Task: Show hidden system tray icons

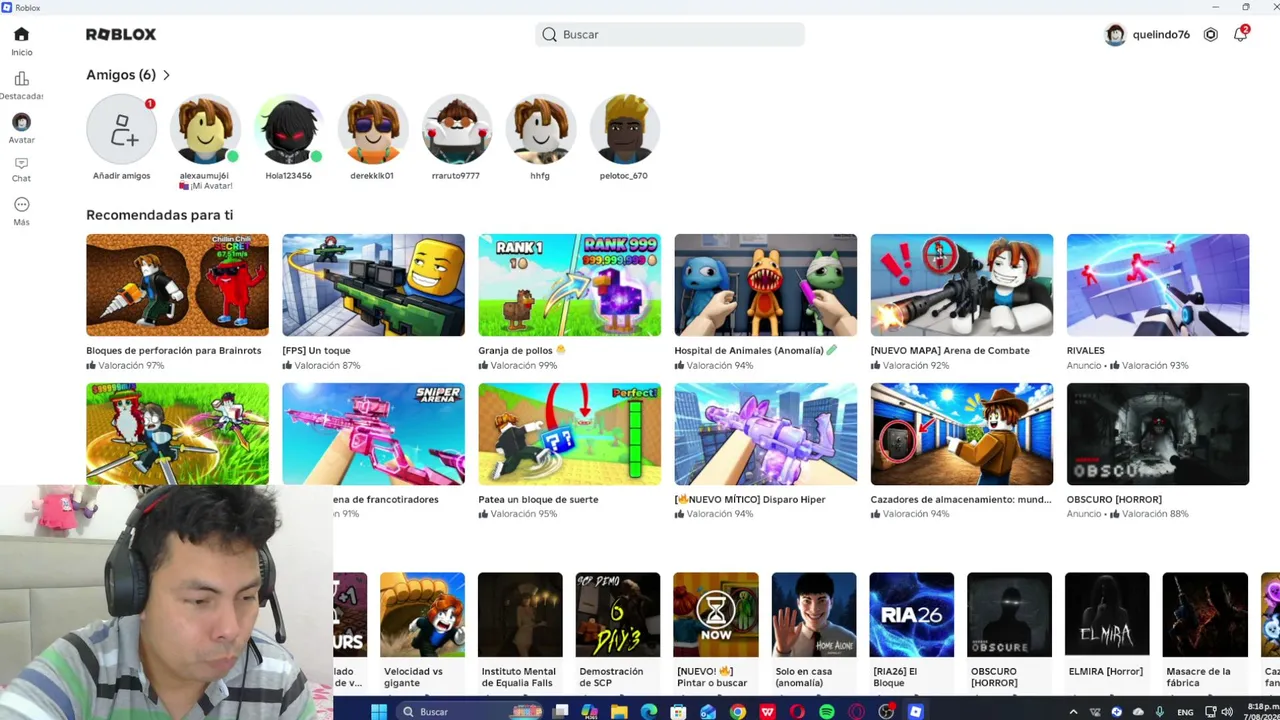Action: click(x=1073, y=712)
